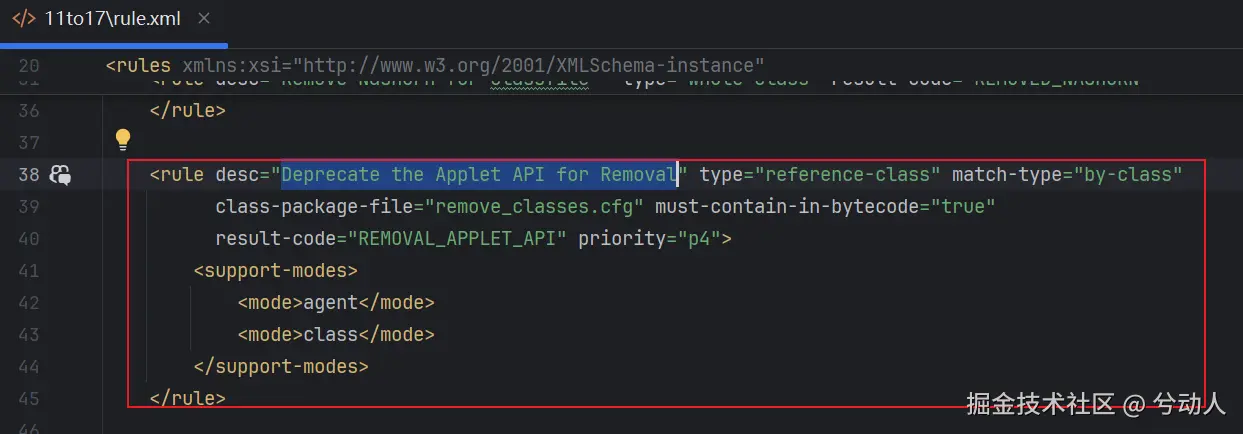Click the file reference "remove_classes.cfg"

[534, 207]
